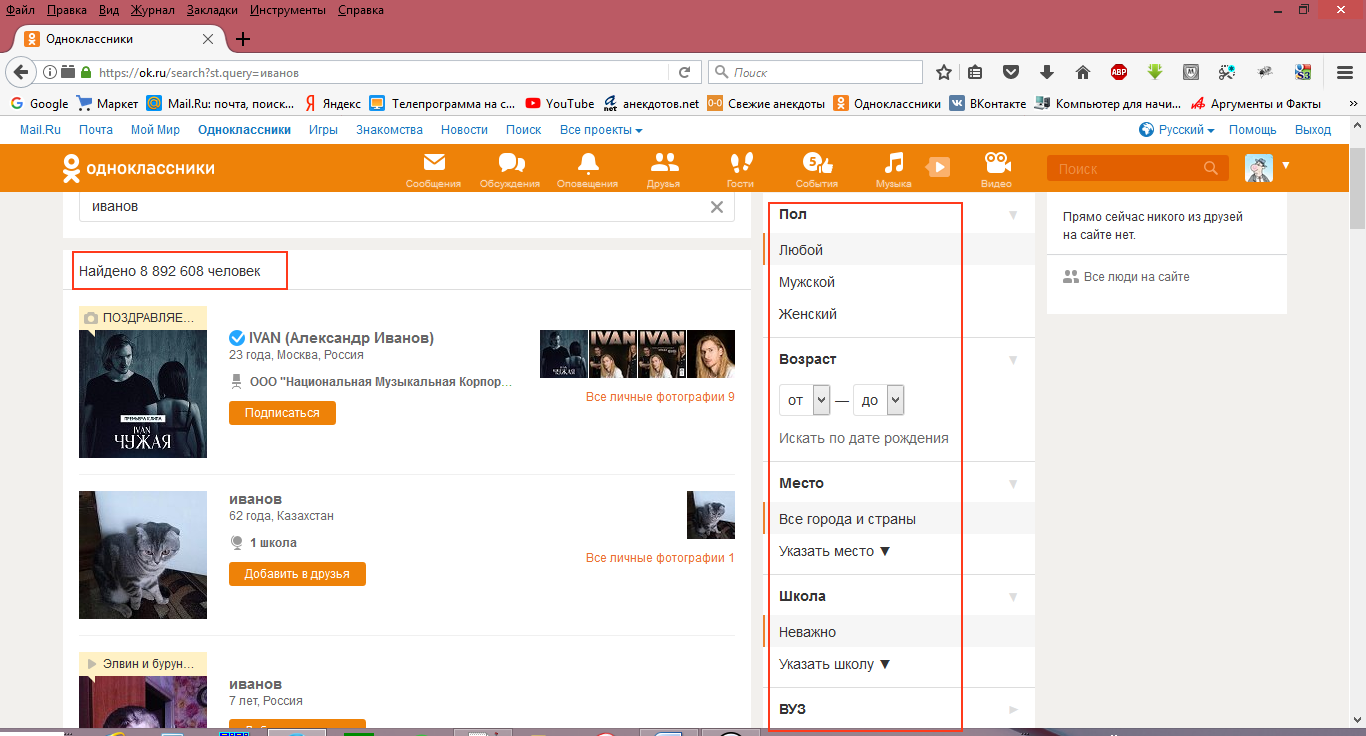Open Правка menu
The image size is (1366, 736).
67,10
